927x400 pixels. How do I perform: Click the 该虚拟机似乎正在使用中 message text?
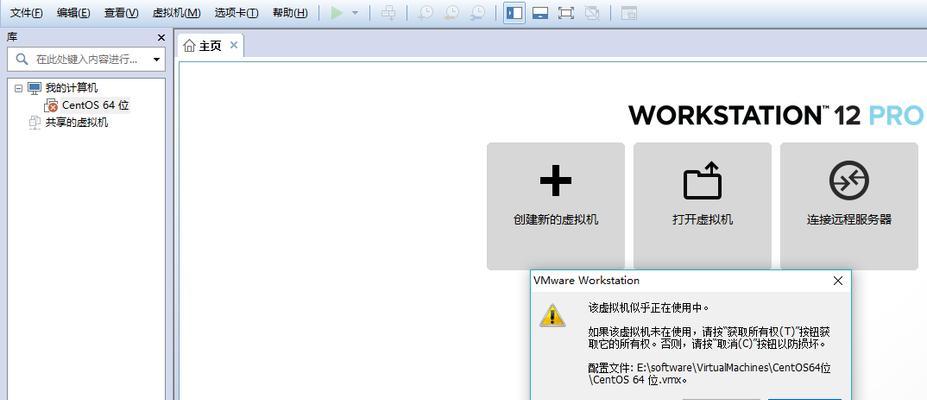point(649,308)
